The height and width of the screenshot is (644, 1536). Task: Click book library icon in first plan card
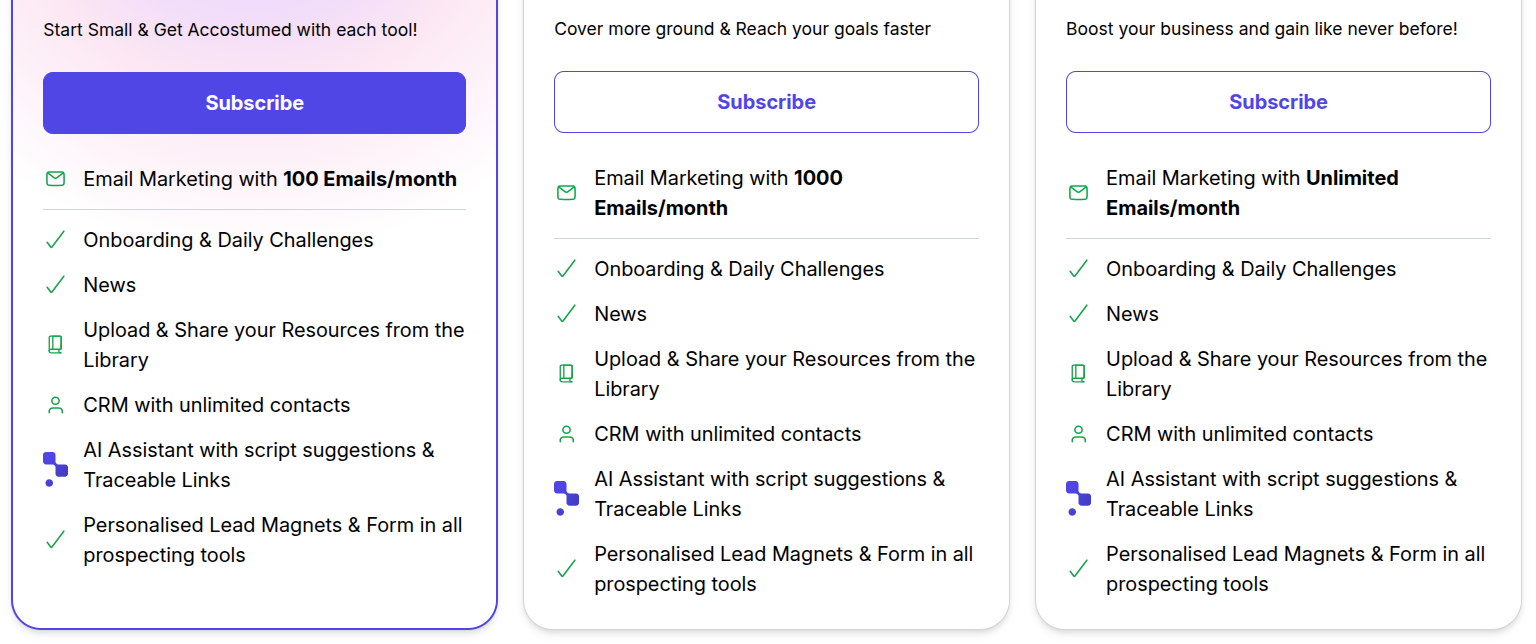tap(56, 345)
